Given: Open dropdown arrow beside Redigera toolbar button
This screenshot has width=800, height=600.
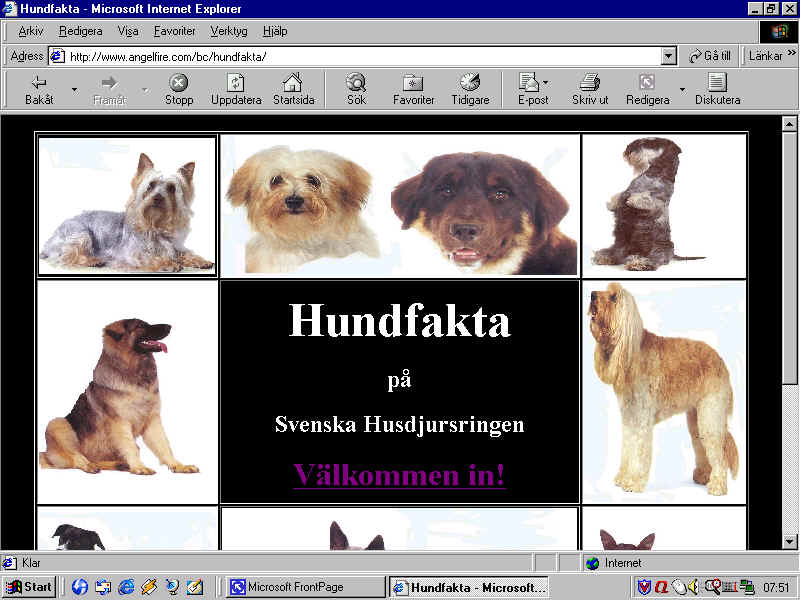Looking at the screenshot, I should pos(682,89).
